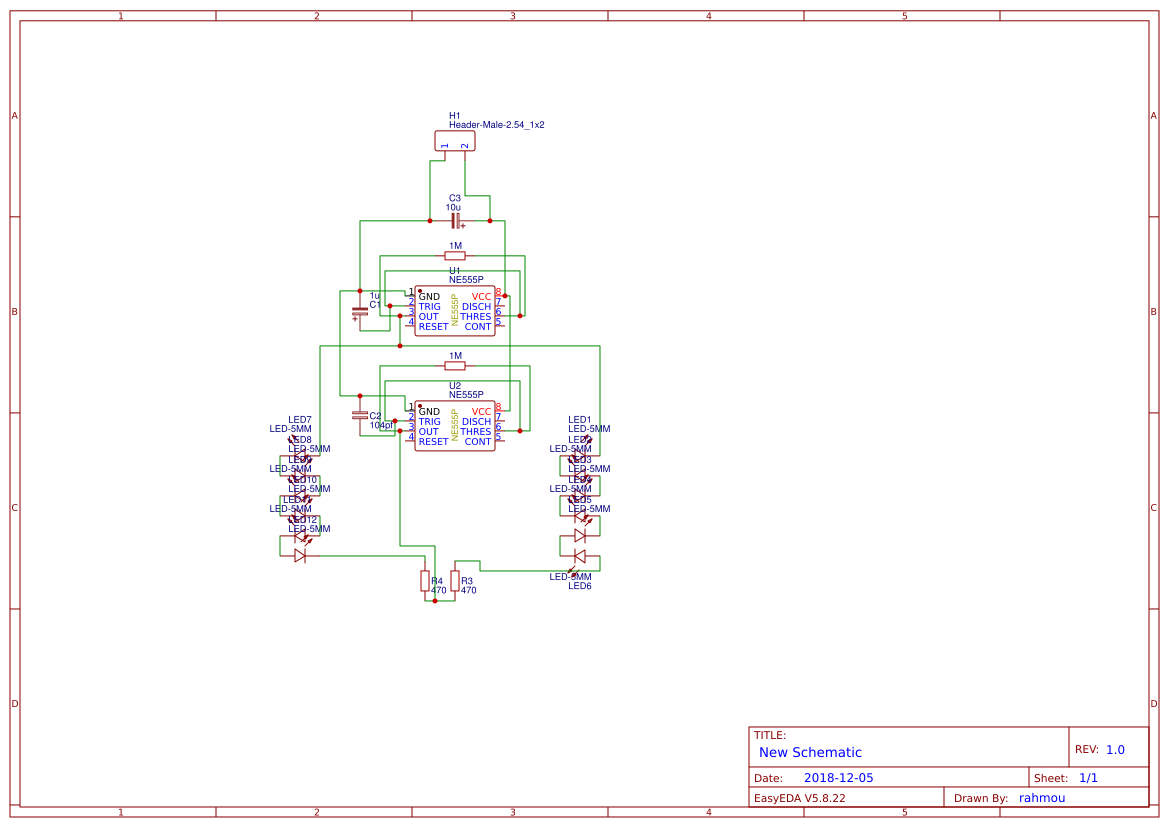The width and height of the screenshot is (1169, 827).
Task: Click the date field 2018-12-05
Action: click(838, 778)
